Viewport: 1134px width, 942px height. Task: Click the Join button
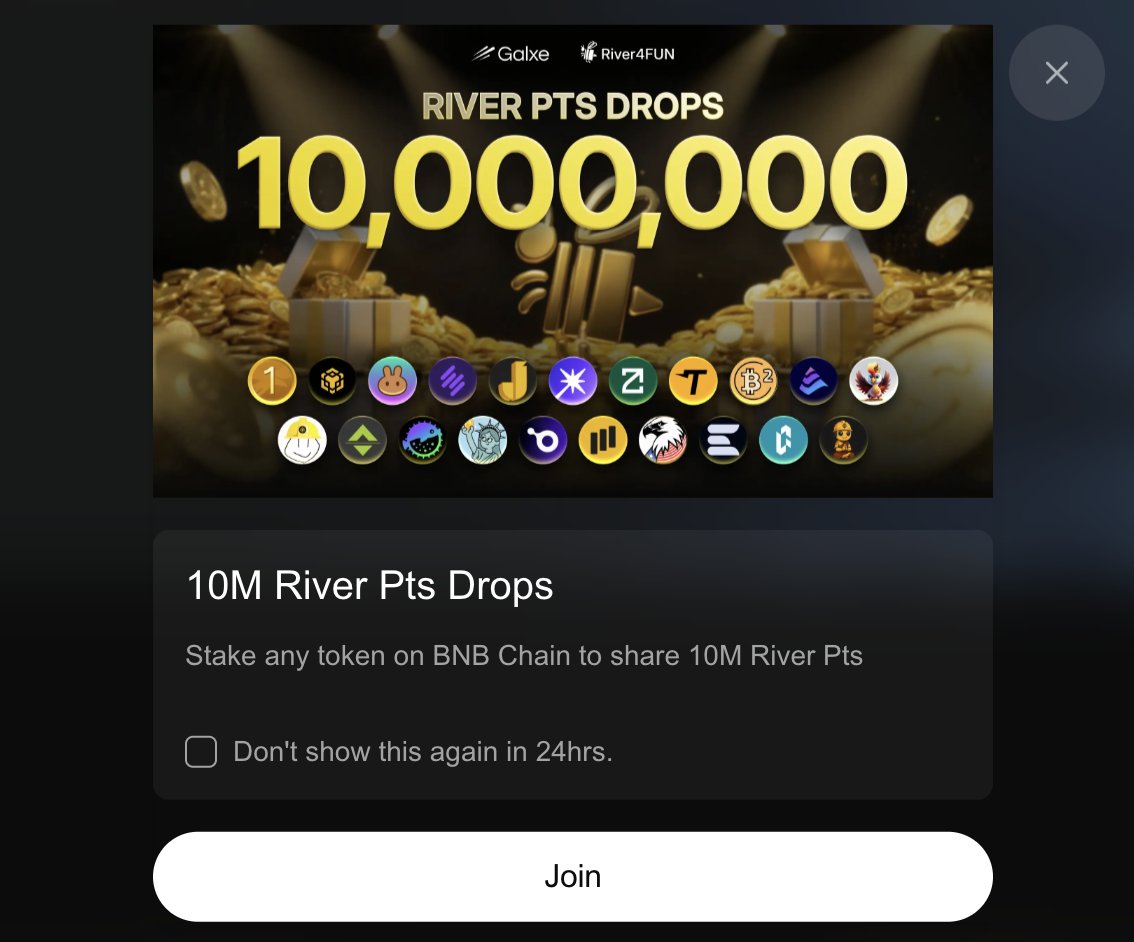[x=573, y=876]
